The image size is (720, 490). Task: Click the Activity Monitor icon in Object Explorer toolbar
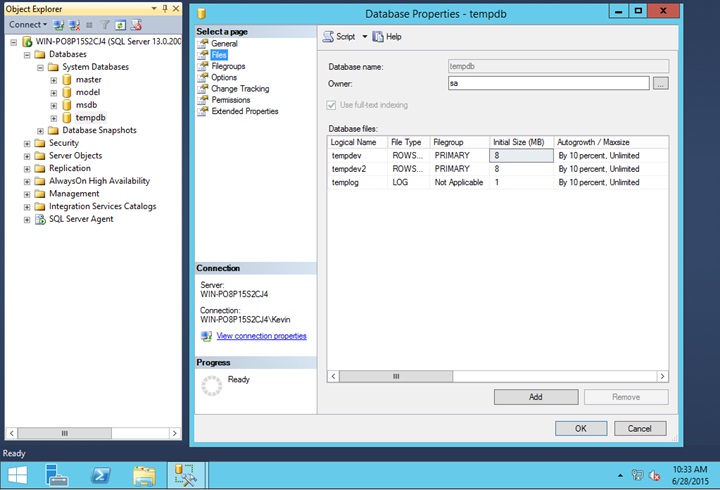click(136, 25)
